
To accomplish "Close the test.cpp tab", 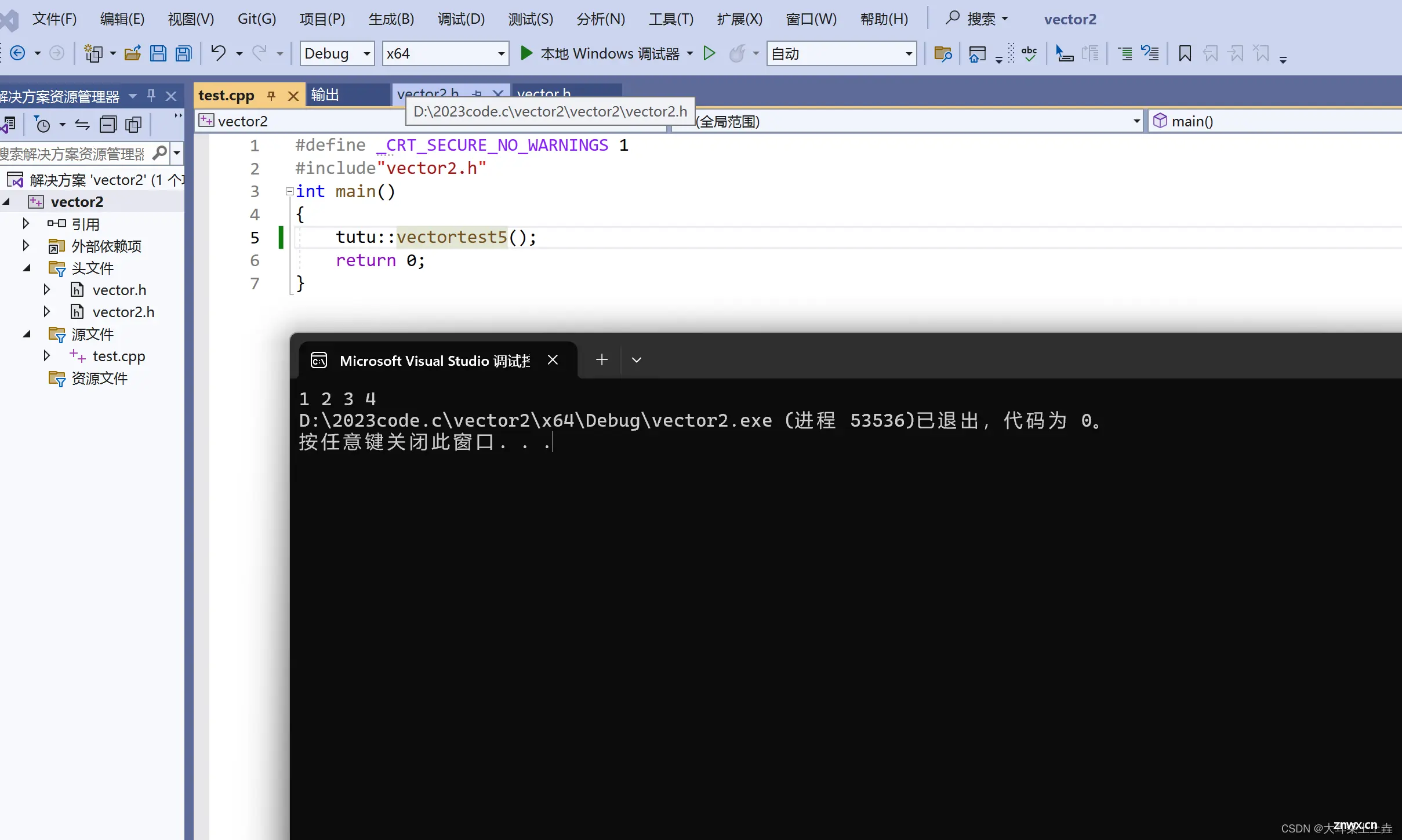I will click(293, 96).
